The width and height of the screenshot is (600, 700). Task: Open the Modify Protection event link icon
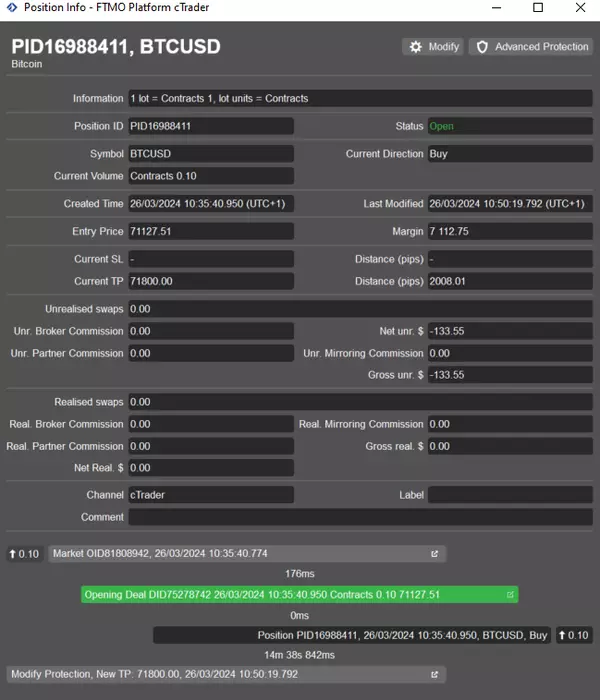[434, 674]
